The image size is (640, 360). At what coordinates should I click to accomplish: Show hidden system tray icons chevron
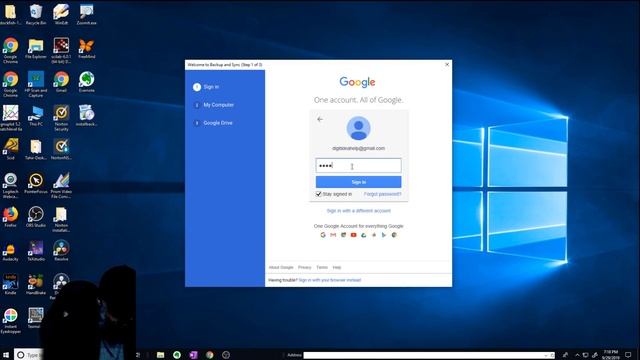coord(577,355)
